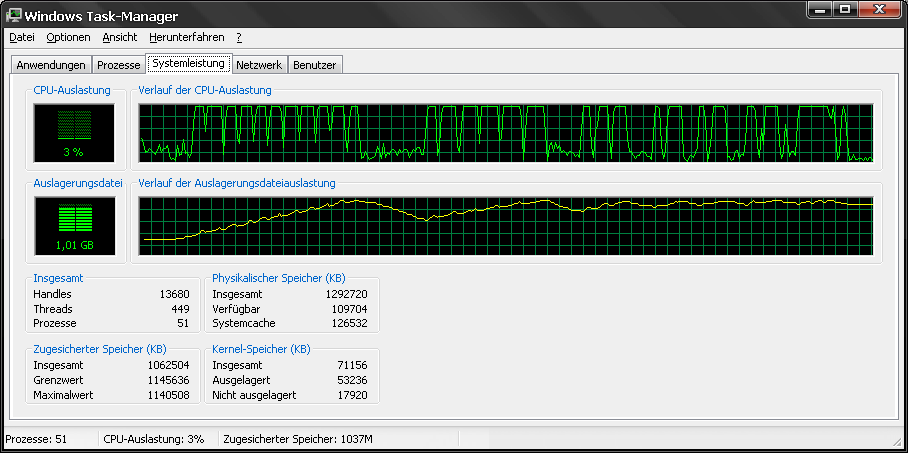
Task: Maximize the Task-Manager window
Action: tap(845, 10)
